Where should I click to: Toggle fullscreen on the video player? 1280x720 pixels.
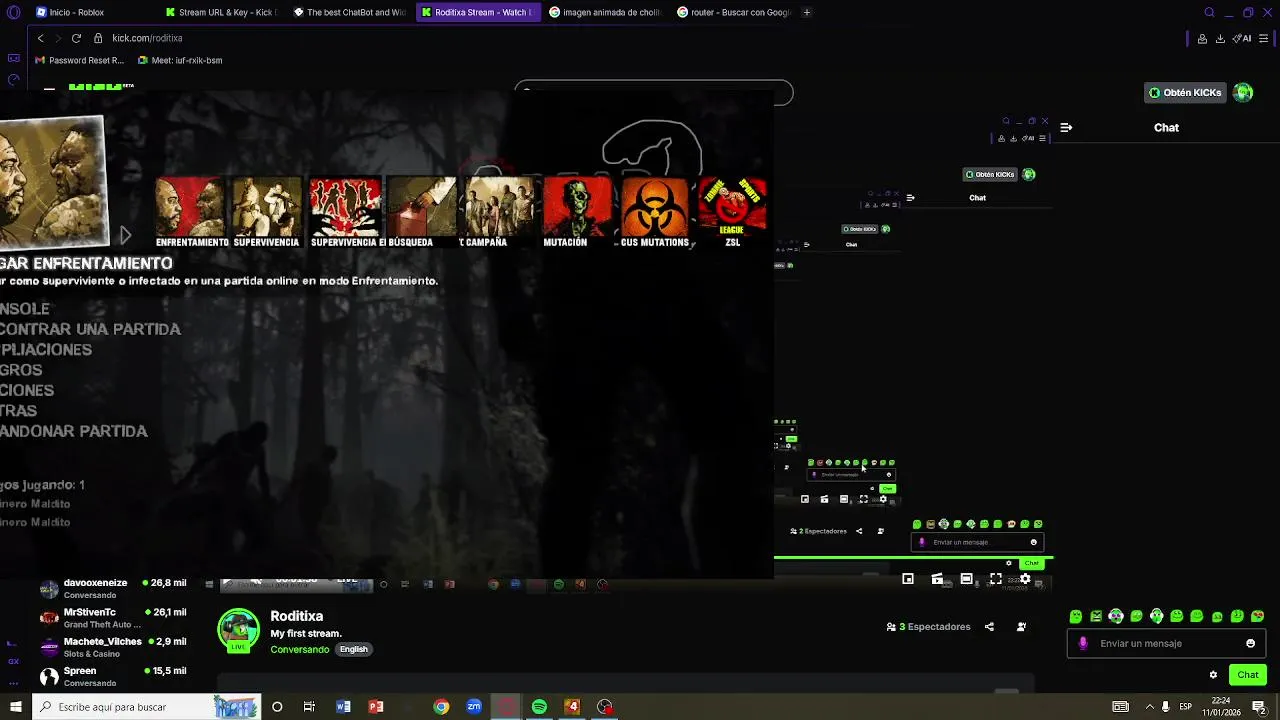(996, 579)
